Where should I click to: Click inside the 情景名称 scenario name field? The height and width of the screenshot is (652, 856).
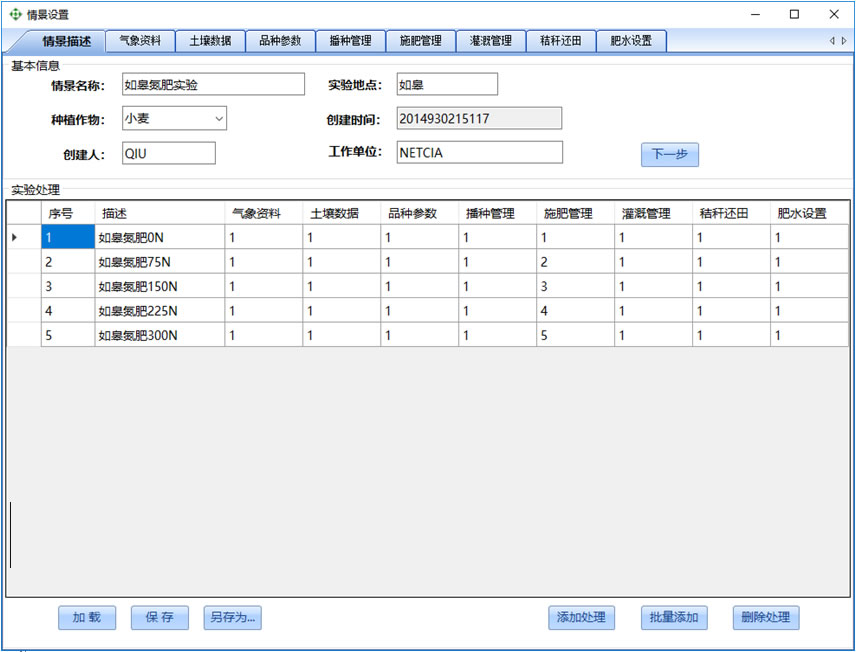click(212, 84)
